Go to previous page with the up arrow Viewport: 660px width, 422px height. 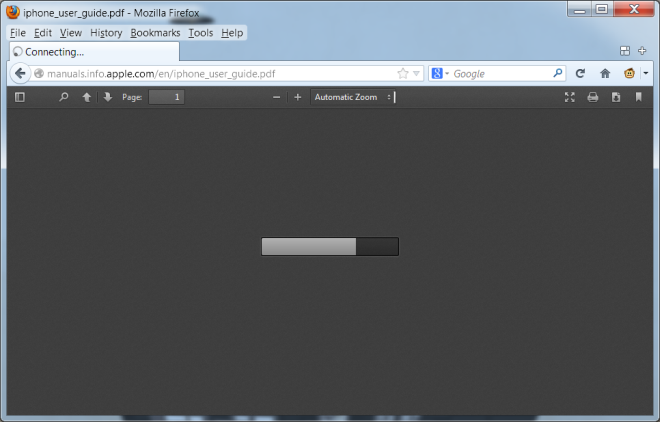[x=87, y=97]
